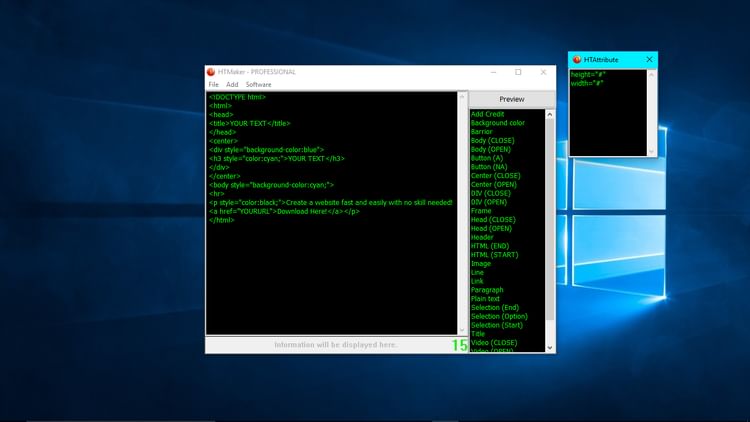Click the information status bar text
The height and width of the screenshot is (422, 750).
click(x=335, y=344)
